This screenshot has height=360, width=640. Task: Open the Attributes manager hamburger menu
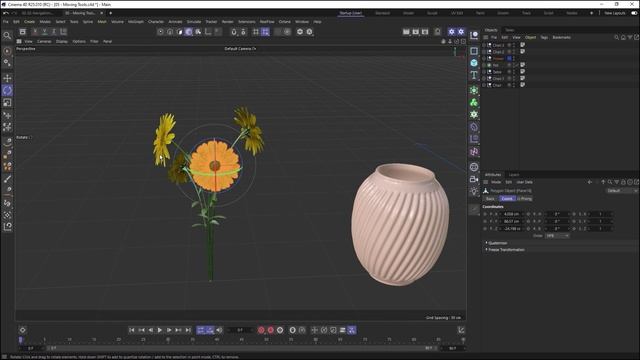tap(485, 182)
